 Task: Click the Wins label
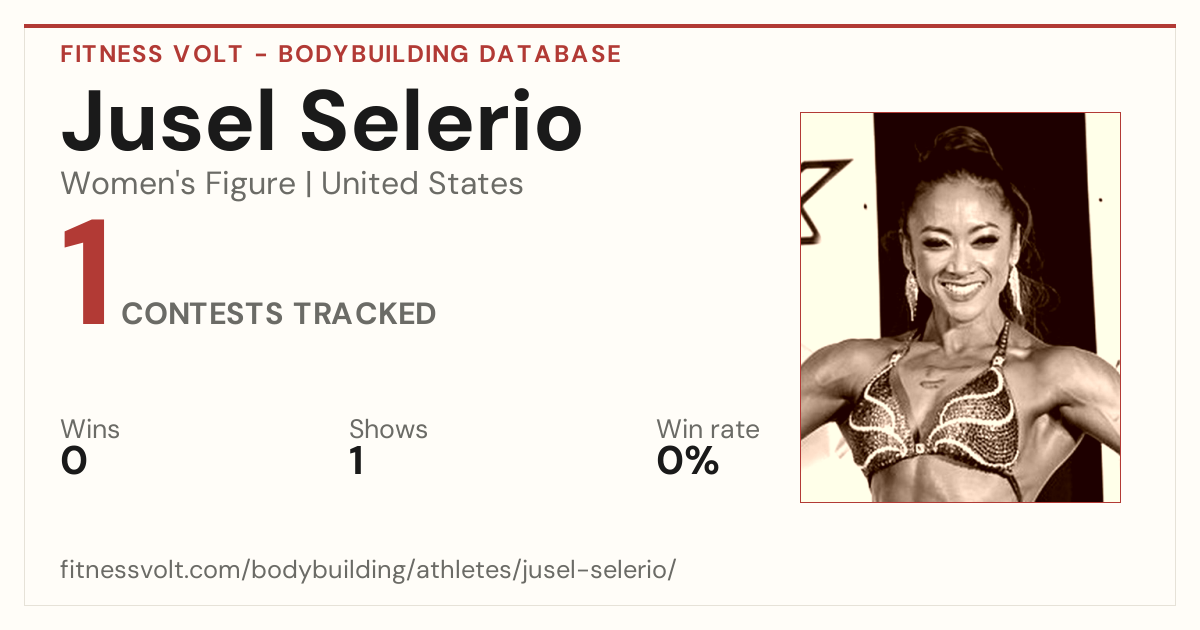[90, 429]
